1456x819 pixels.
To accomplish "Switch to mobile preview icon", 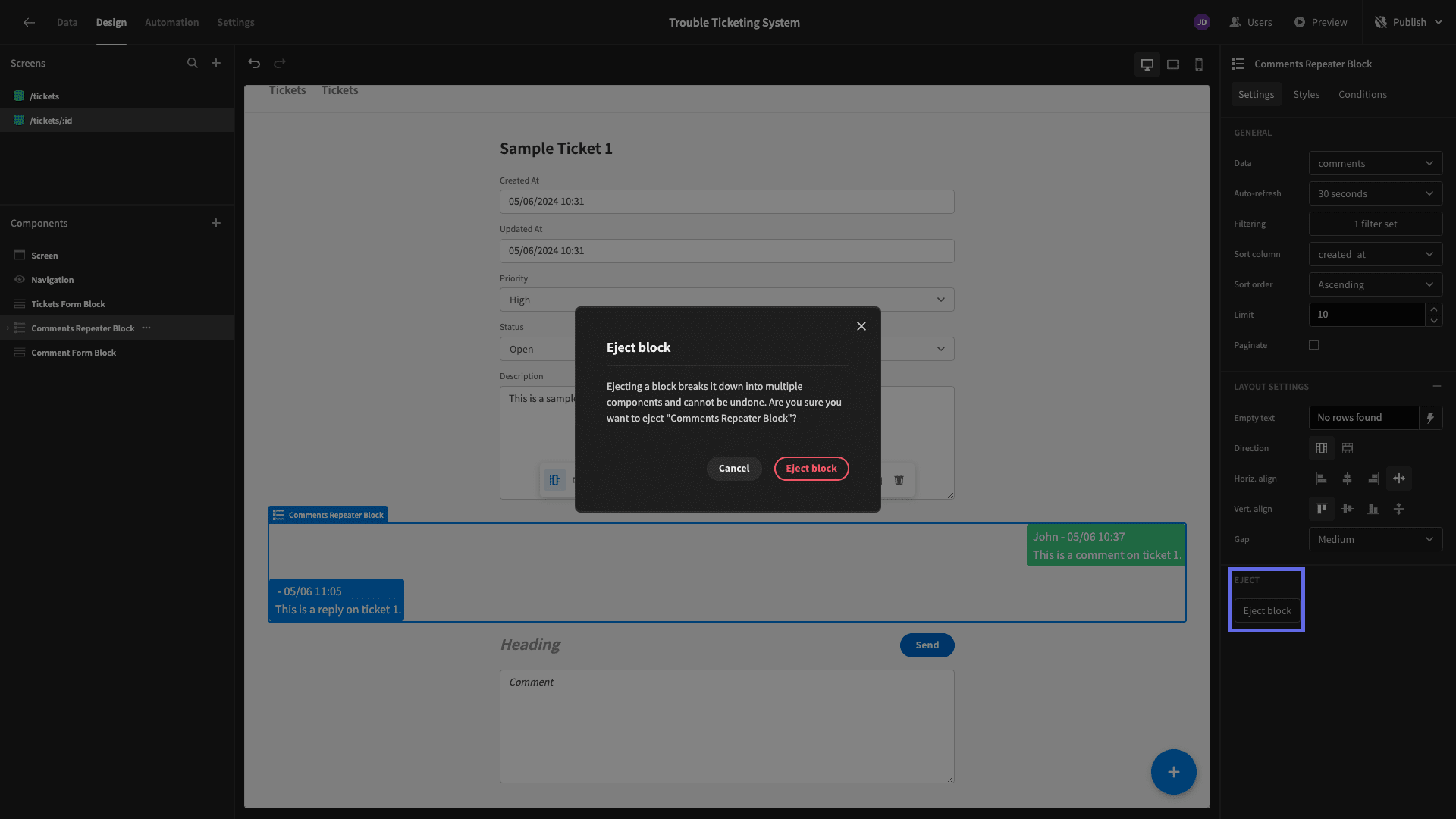I will 1199,64.
